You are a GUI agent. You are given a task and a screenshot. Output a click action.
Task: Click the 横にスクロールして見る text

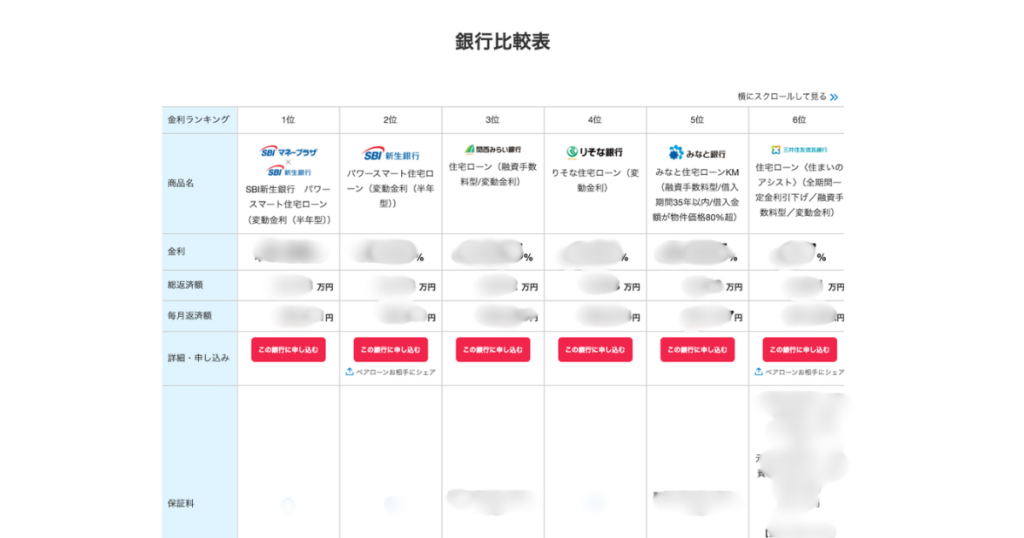tap(782, 97)
